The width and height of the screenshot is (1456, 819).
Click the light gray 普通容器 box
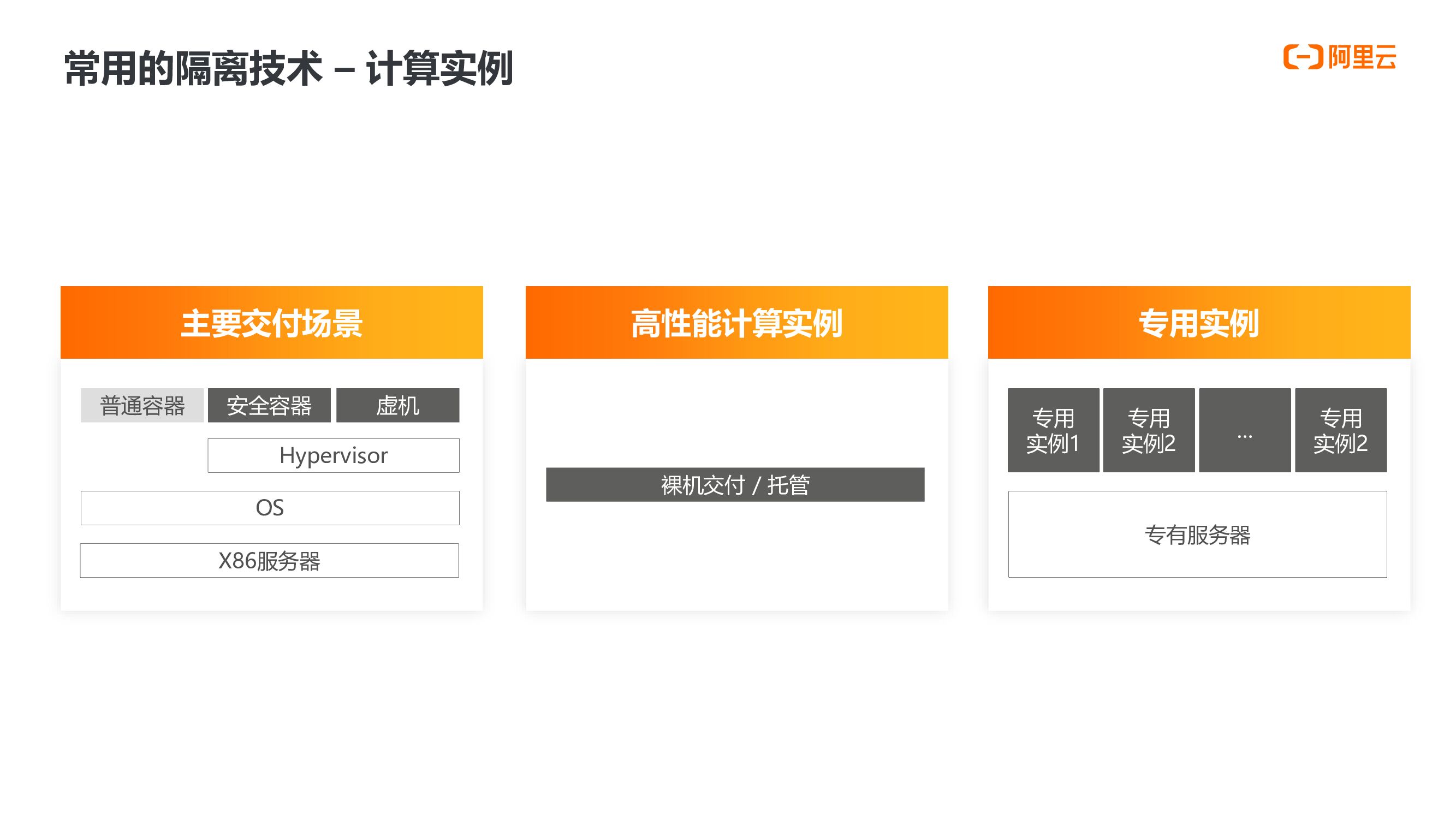pos(142,405)
